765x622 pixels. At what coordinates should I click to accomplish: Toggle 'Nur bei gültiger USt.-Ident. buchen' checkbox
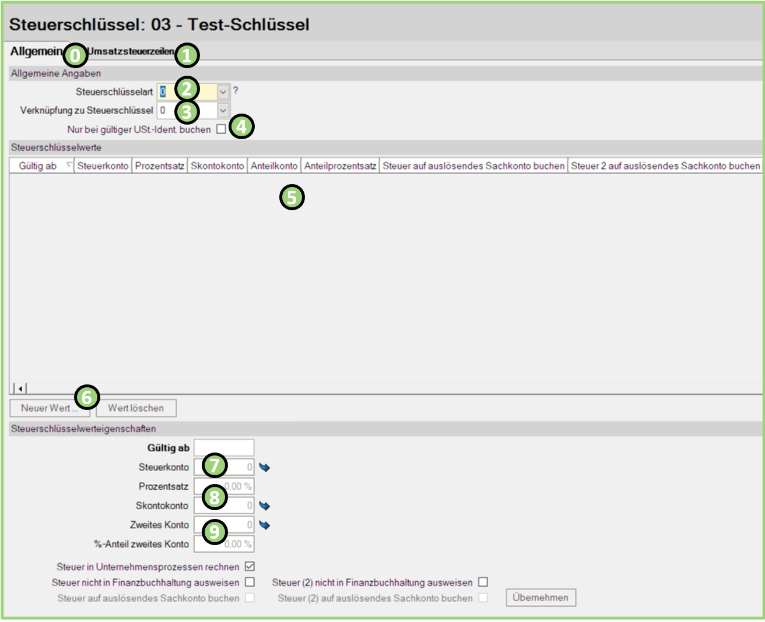click(221, 129)
